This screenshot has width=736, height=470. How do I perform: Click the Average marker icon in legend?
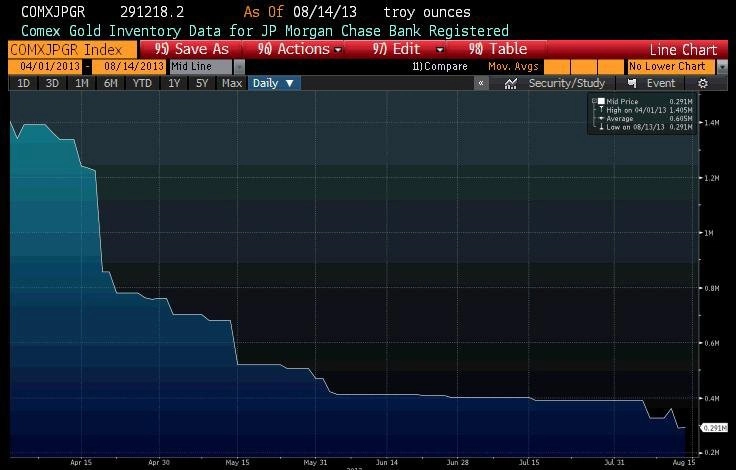pyautogui.click(x=601, y=119)
